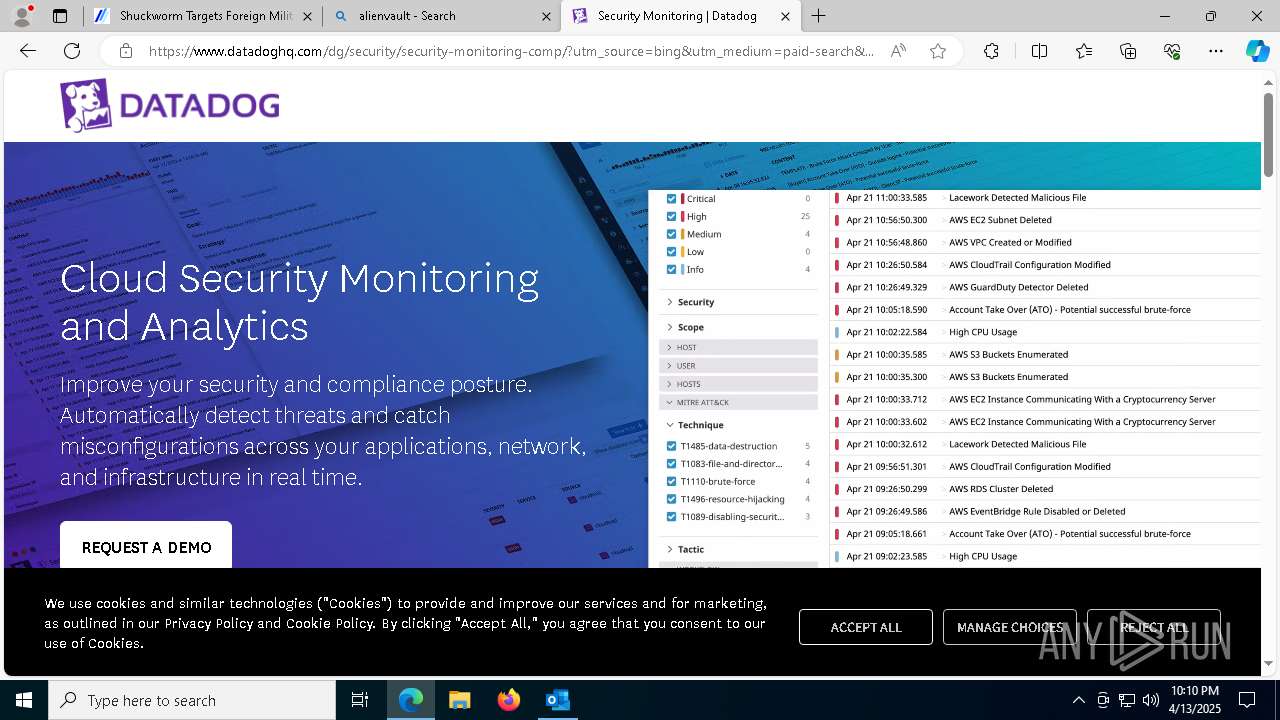The height and width of the screenshot is (720, 1280).
Task: Click the Datadog logo
Action: tap(169, 106)
